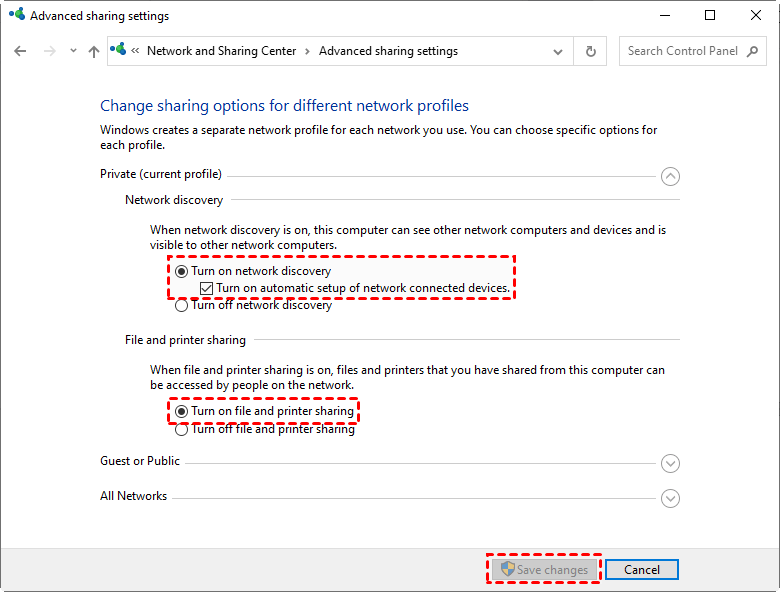The image size is (780, 592).
Task: Click the Save changes button
Action: [x=544, y=570]
